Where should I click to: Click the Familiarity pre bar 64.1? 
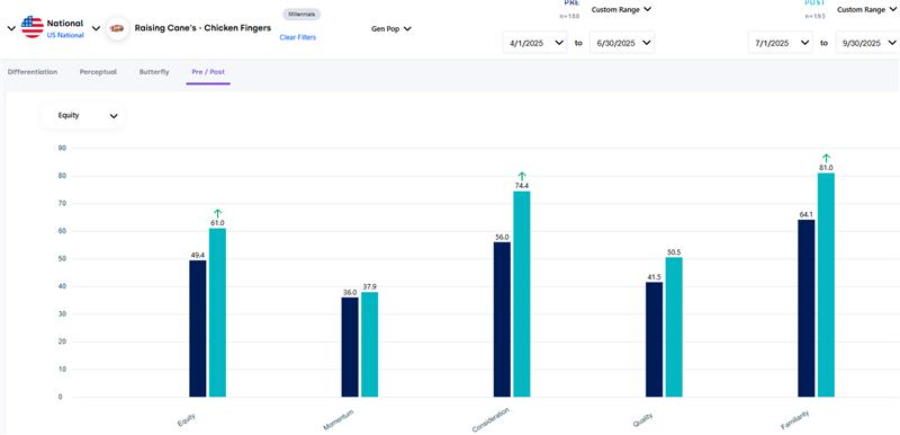point(806,308)
